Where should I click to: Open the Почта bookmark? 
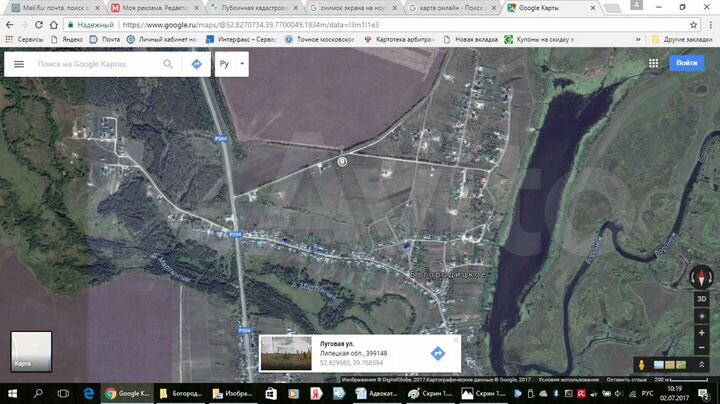pyautogui.click(x=105, y=39)
